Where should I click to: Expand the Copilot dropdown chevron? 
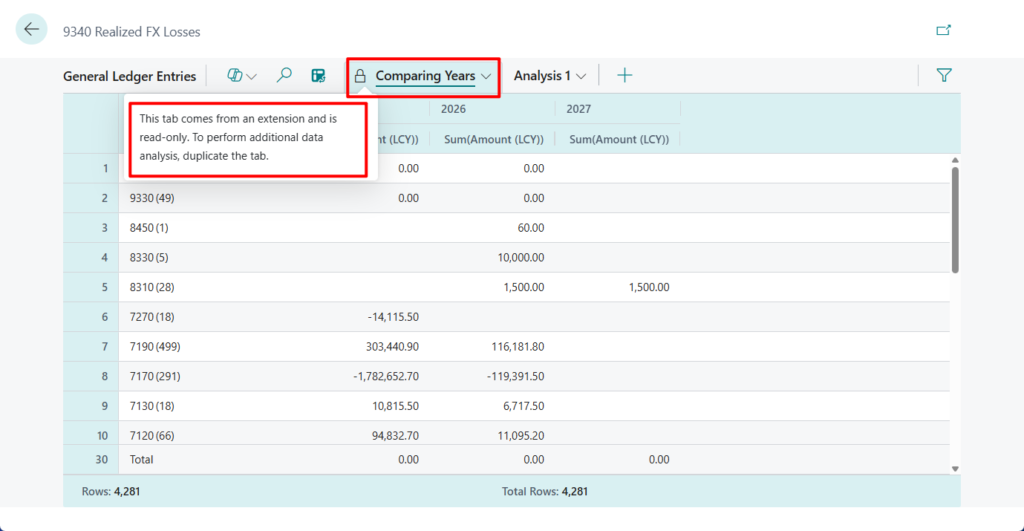[252, 76]
